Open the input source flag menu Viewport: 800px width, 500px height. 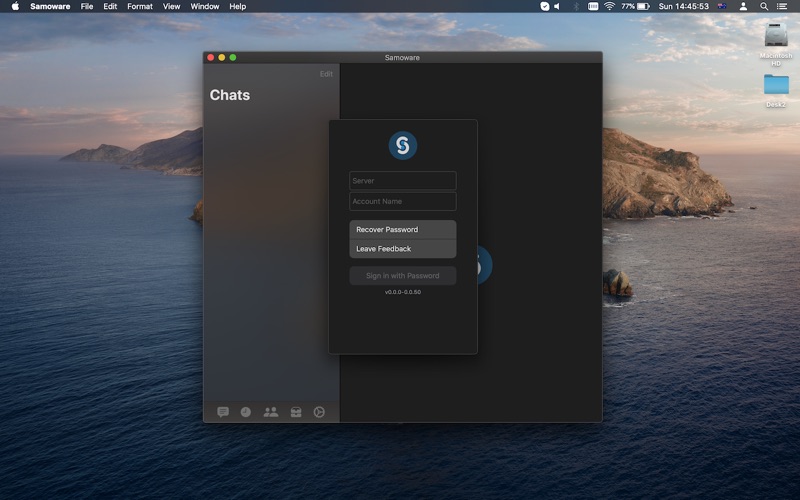722,6
